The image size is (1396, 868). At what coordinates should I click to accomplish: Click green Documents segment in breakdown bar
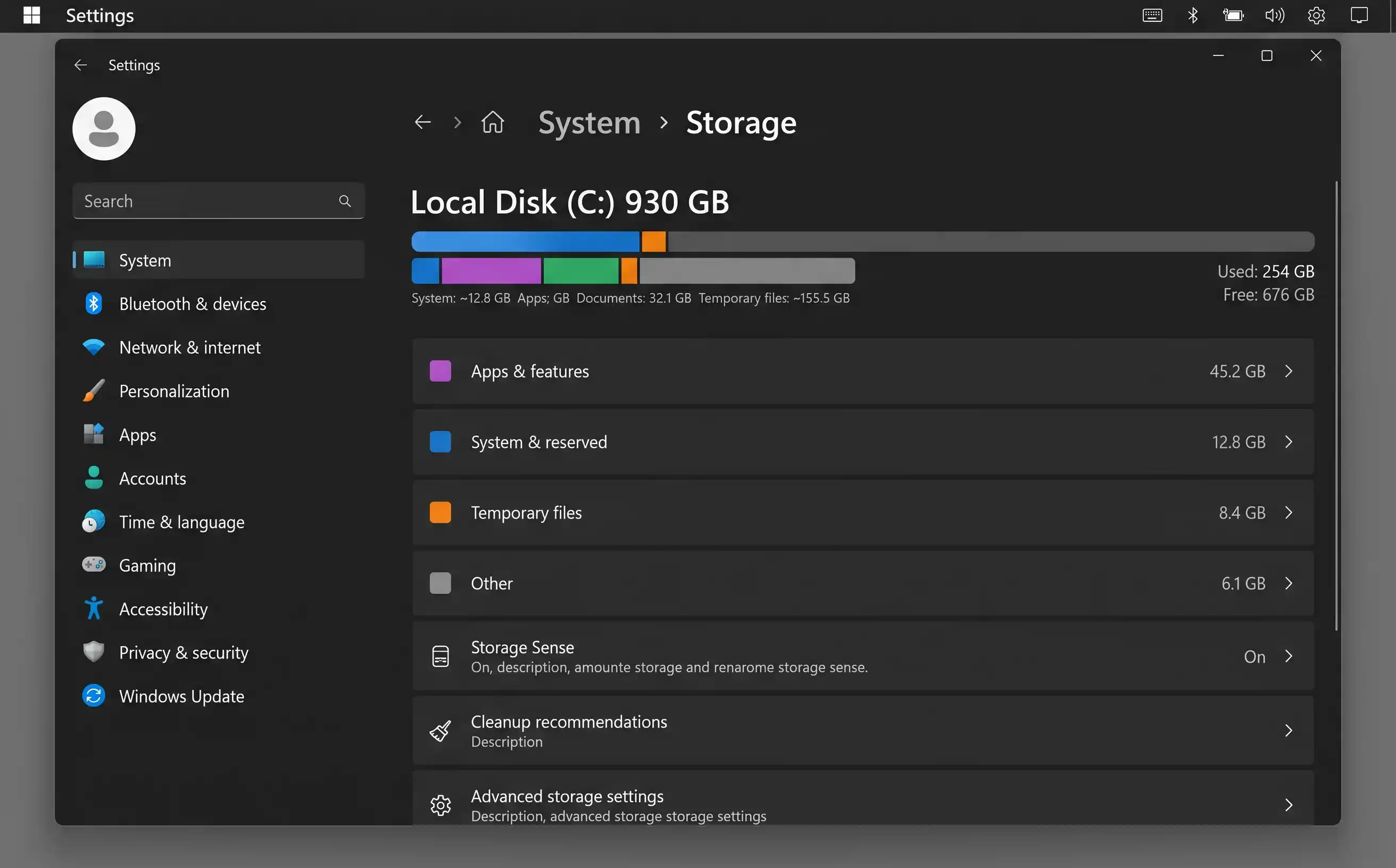pos(581,271)
